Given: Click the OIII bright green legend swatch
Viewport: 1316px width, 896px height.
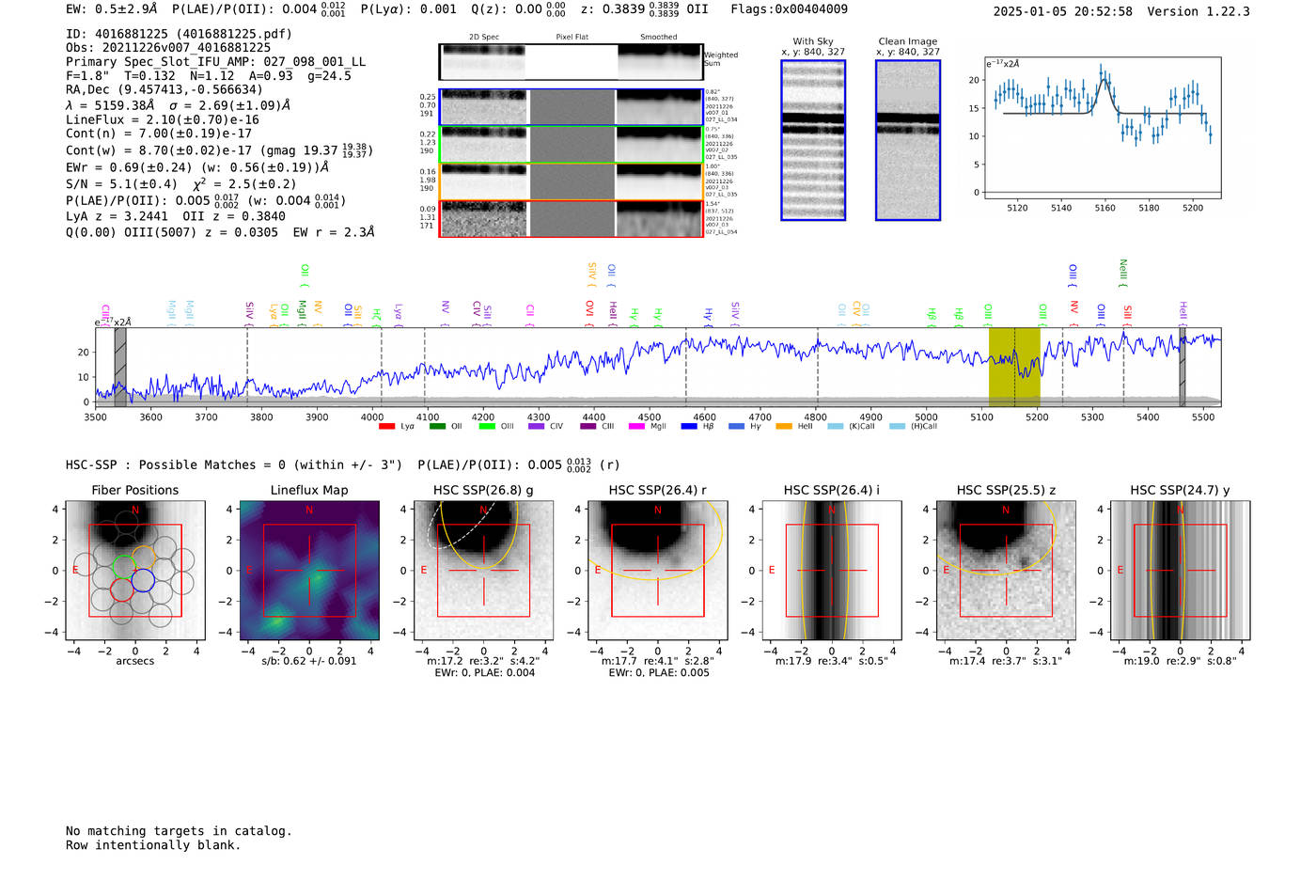Looking at the screenshot, I should [x=486, y=427].
